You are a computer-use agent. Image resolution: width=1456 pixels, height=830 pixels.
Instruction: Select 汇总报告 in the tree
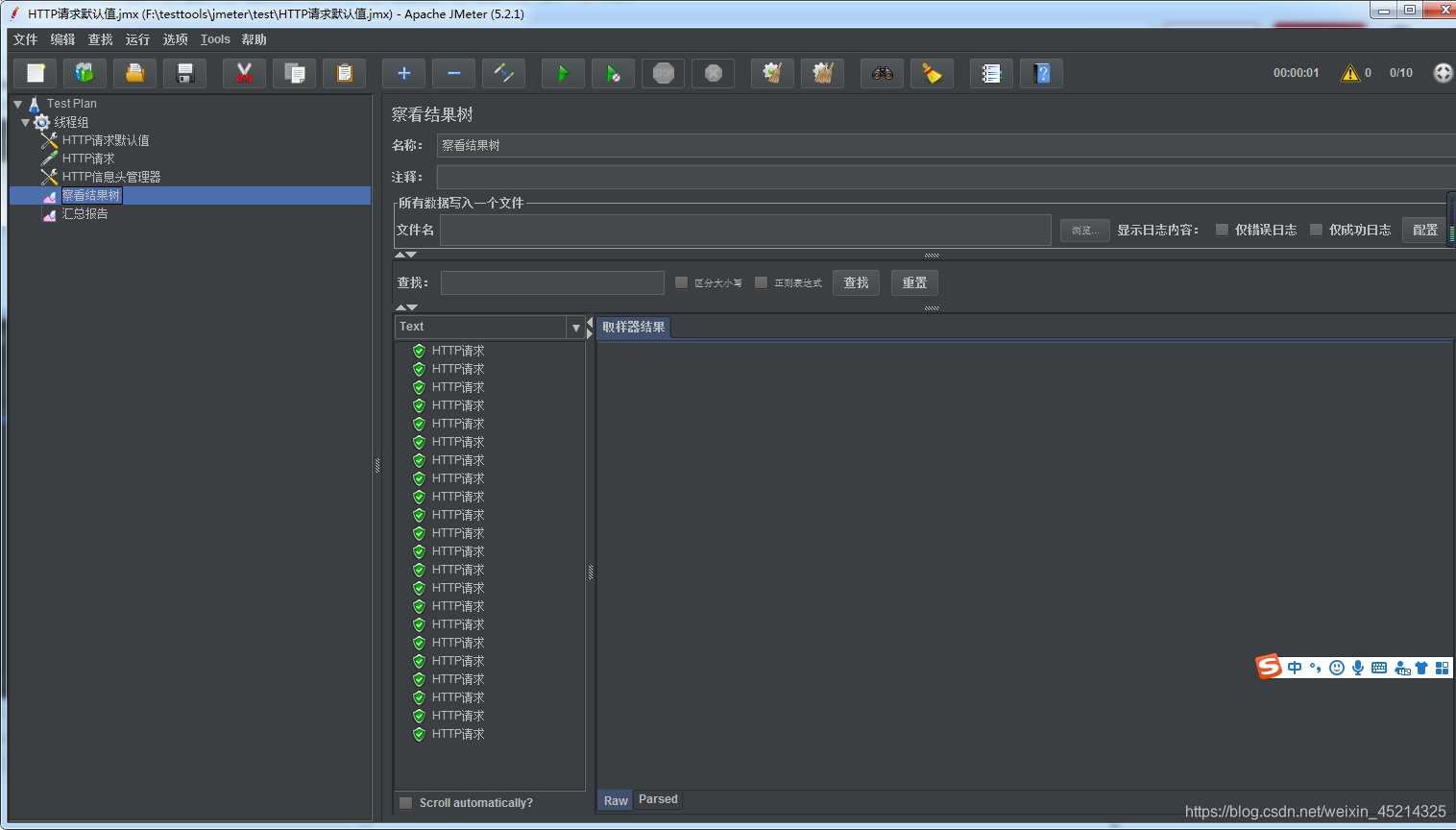(x=85, y=213)
